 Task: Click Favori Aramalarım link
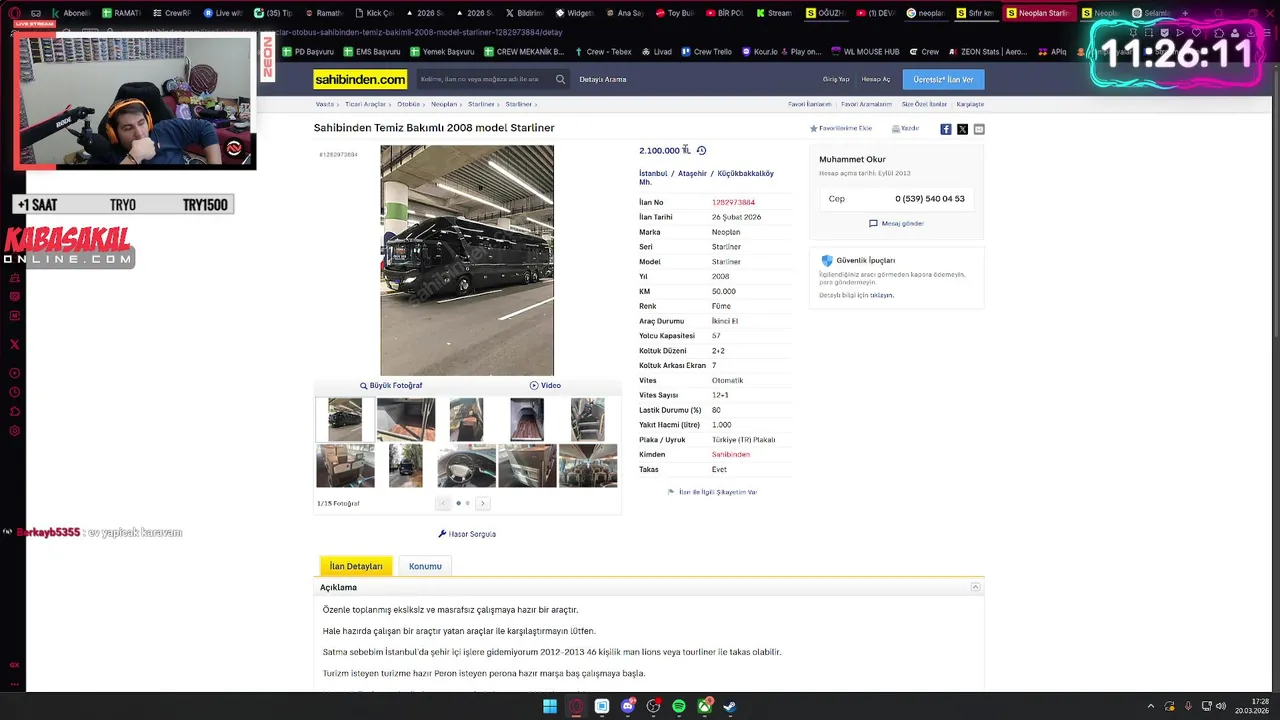pos(866,104)
